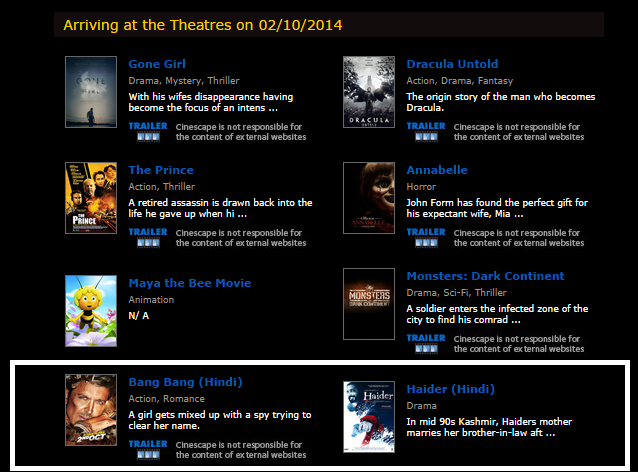Play the Gone Girl trailer
The image size is (638, 472).
(x=148, y=131)
